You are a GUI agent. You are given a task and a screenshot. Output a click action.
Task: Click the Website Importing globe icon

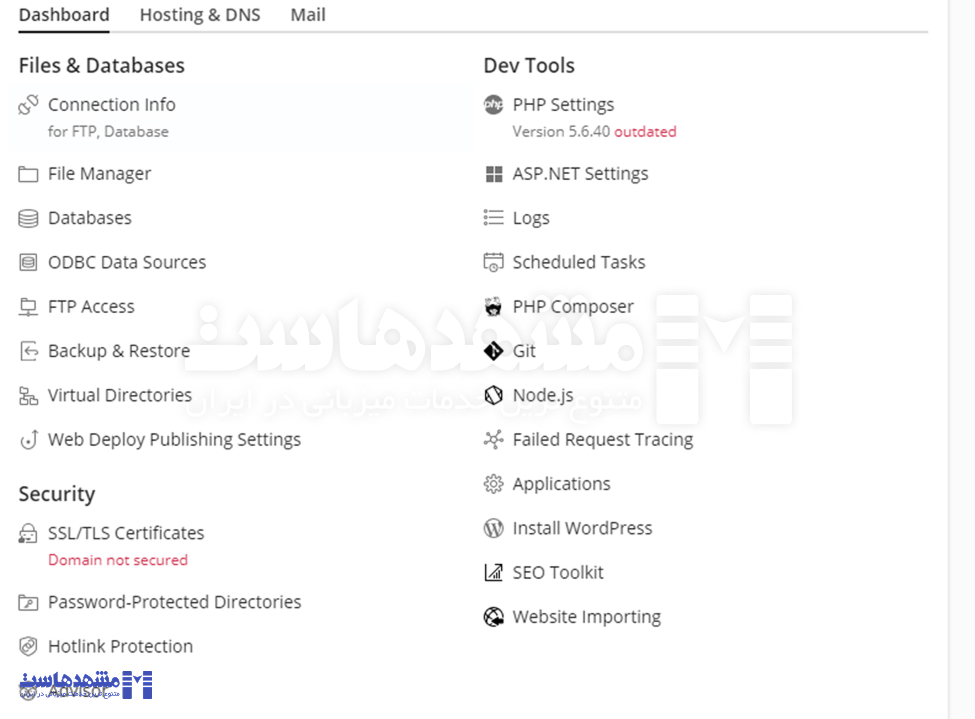coord(493,617)
